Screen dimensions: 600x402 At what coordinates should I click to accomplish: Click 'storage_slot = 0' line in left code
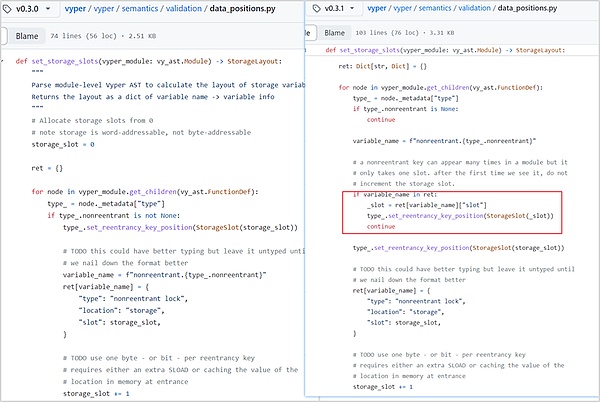[63, 144]
